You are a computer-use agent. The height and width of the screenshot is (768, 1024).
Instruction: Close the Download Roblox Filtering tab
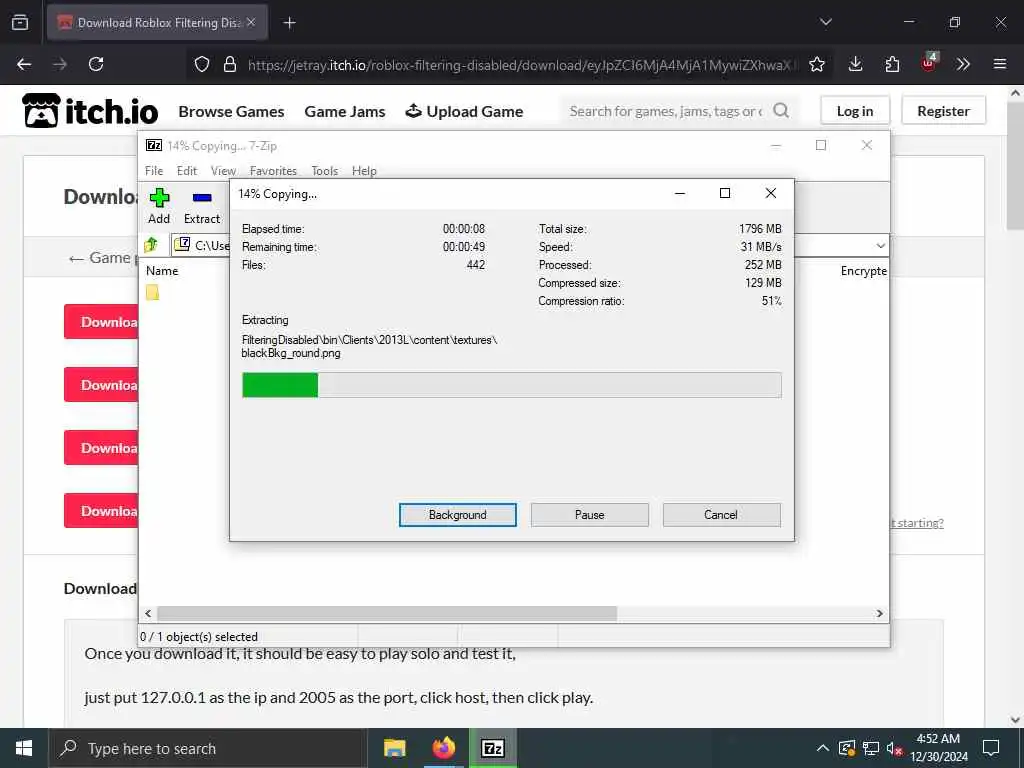[x=251, y=22]
